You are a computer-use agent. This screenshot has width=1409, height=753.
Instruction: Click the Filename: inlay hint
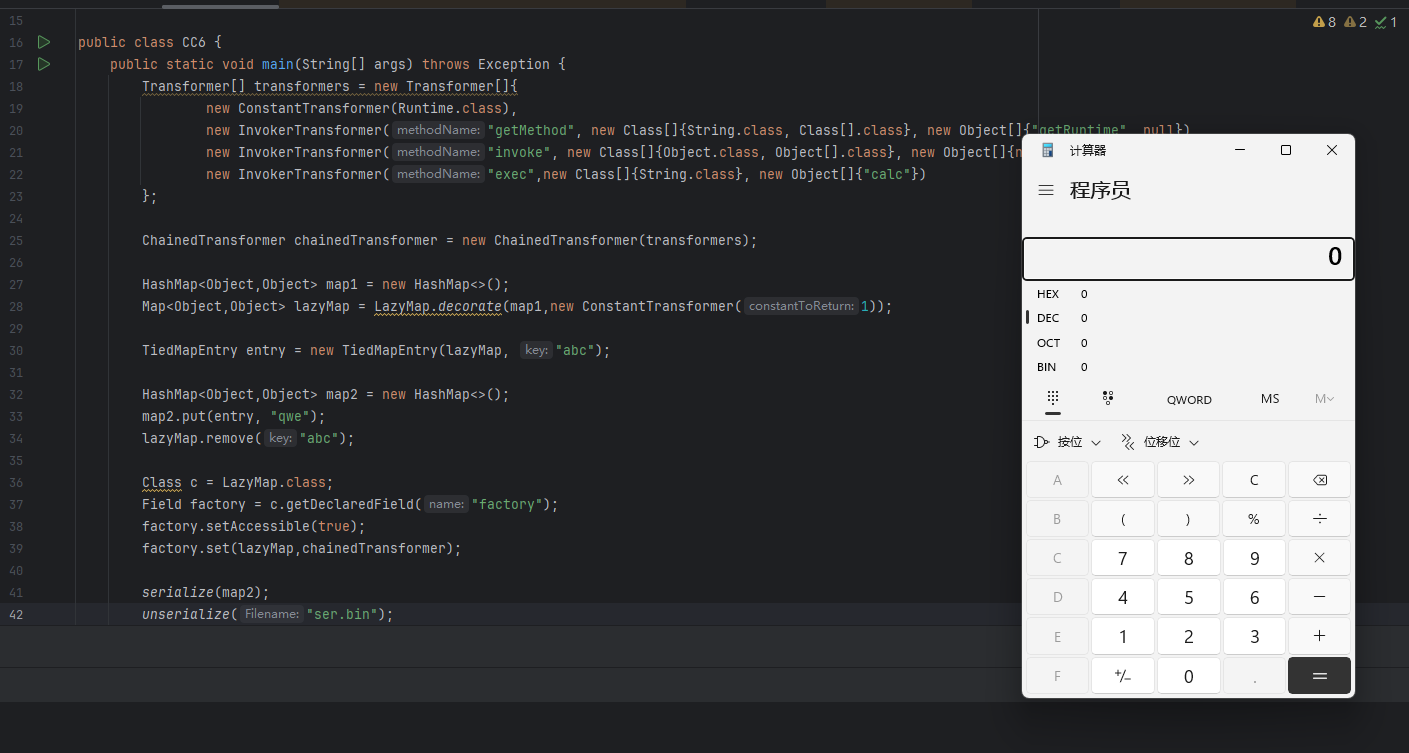click(272, 614)
